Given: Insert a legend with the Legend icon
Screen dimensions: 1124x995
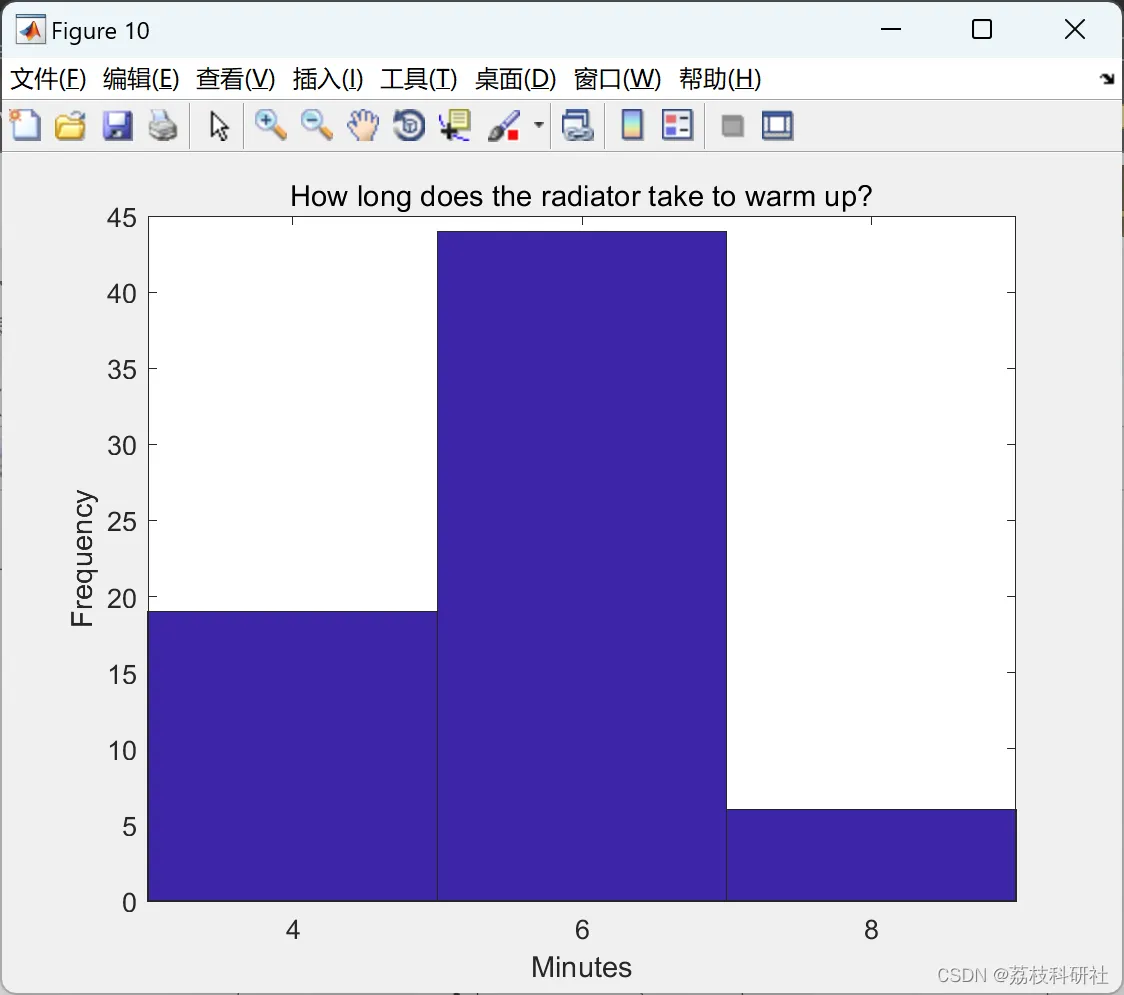Looking at the screenshot, I should coord(677,125).
